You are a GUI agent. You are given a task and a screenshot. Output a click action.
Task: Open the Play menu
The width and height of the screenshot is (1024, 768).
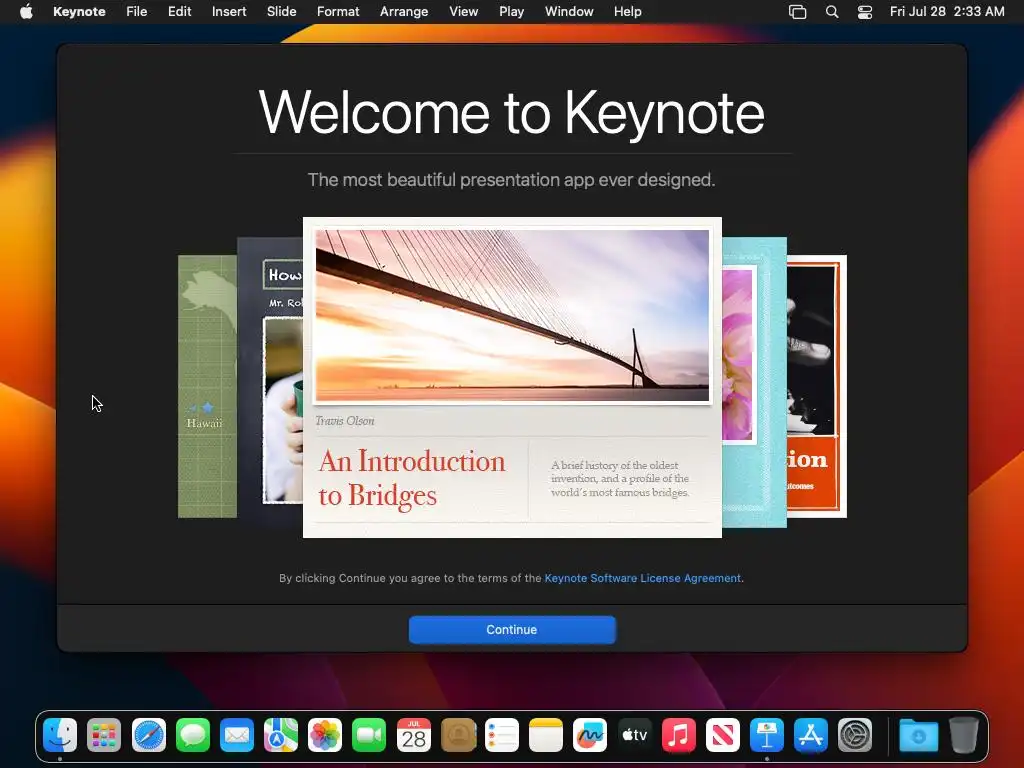pyautogui.click(x=511, y=12)
